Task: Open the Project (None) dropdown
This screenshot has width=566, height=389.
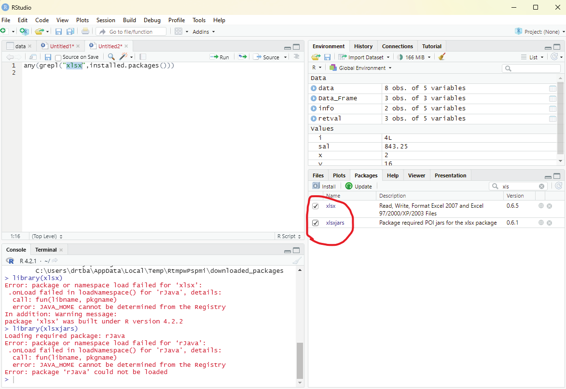Action: 539,32
